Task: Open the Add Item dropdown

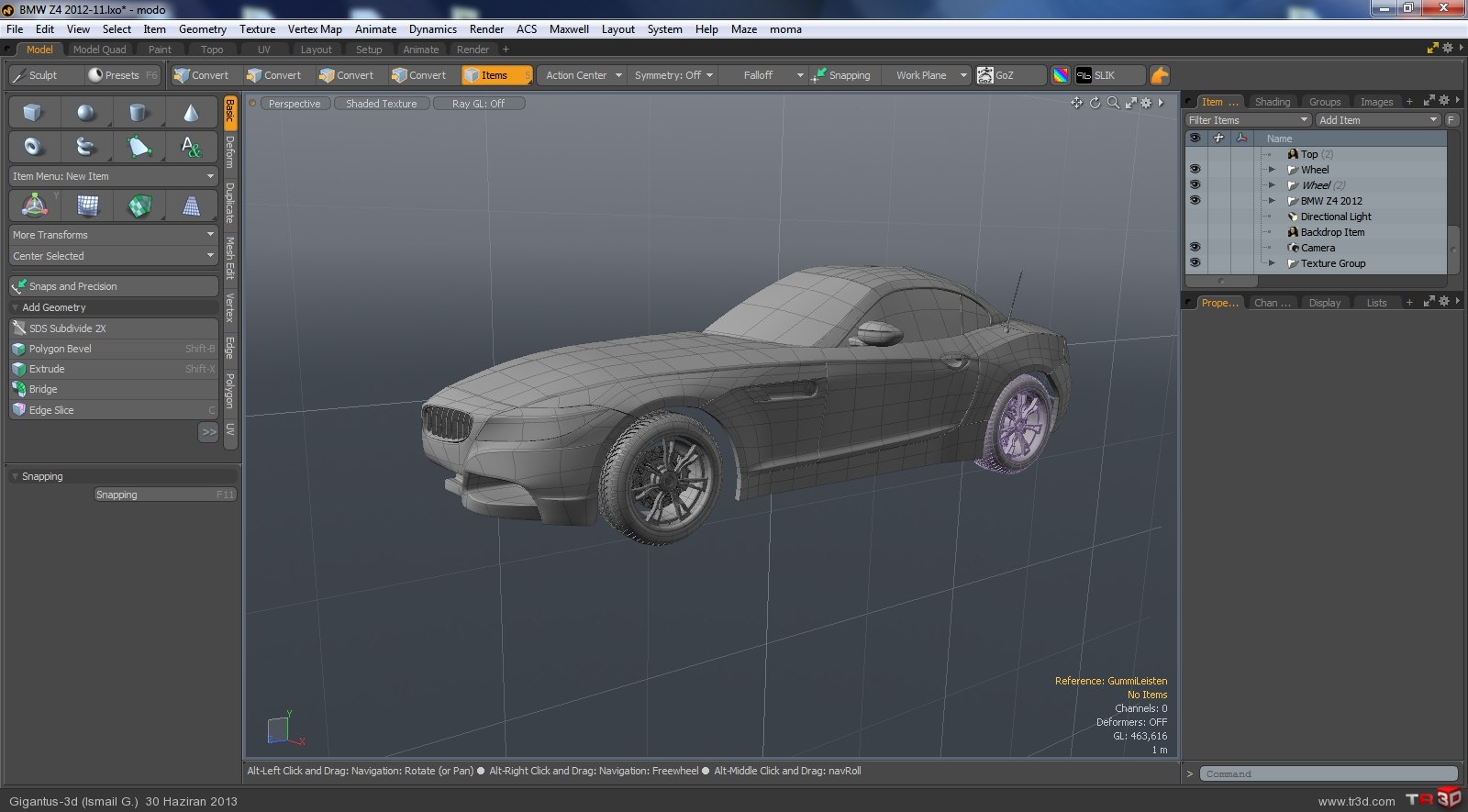Action: [x=1378, y=120]
